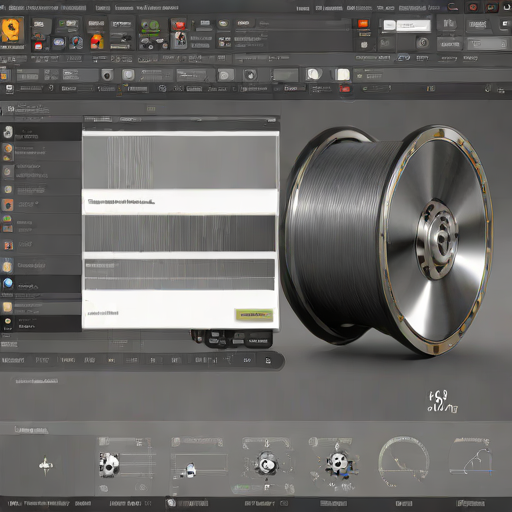Click the small orange icon beside the white input field
The image size is (512, 512).
[x=363, y=24]
